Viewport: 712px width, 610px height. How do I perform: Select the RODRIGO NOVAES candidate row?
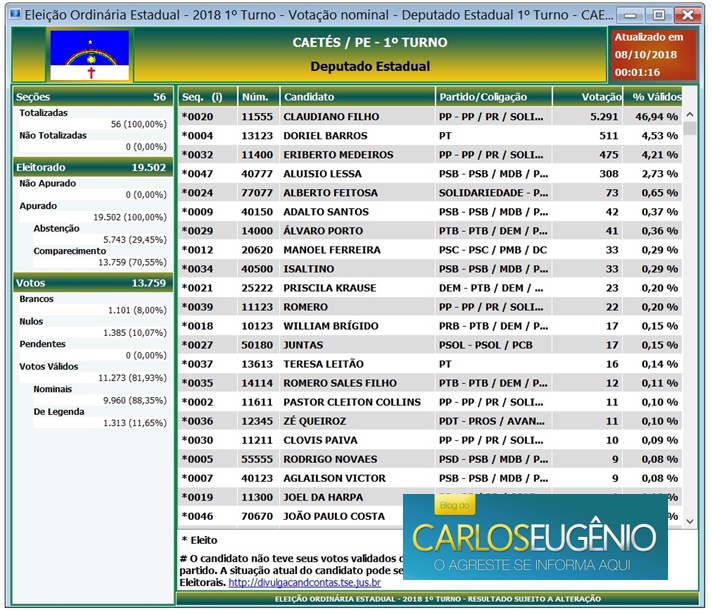tap(430, 460)
